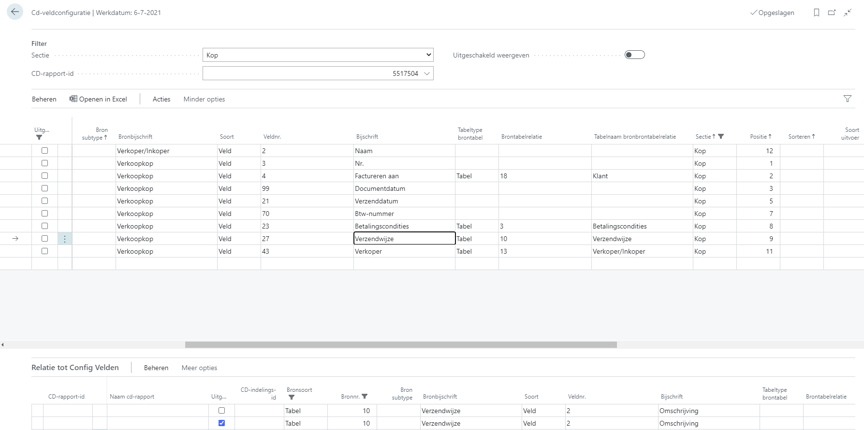Click the Factureren aan cell
The image size is (864, 430).
click(404, 176)
